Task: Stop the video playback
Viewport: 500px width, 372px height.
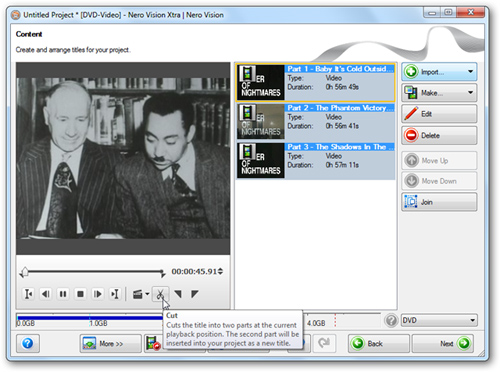Action: click(80, 294)
